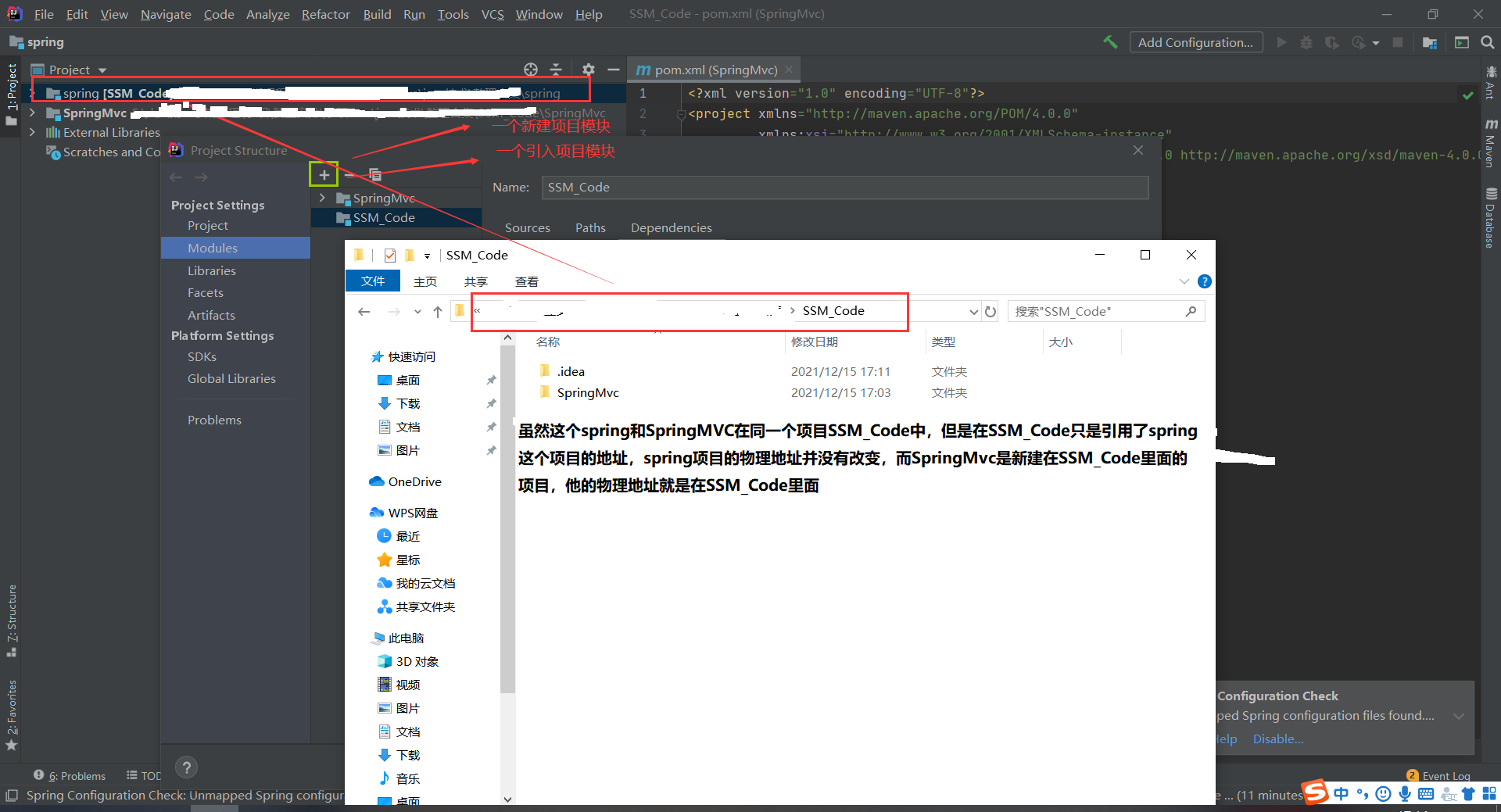Viewport: 1501px width, 812px height.
Task: Open Project Structure from the folder toolbar icon
Action: pyautogui.click(x=1430, y=42)
